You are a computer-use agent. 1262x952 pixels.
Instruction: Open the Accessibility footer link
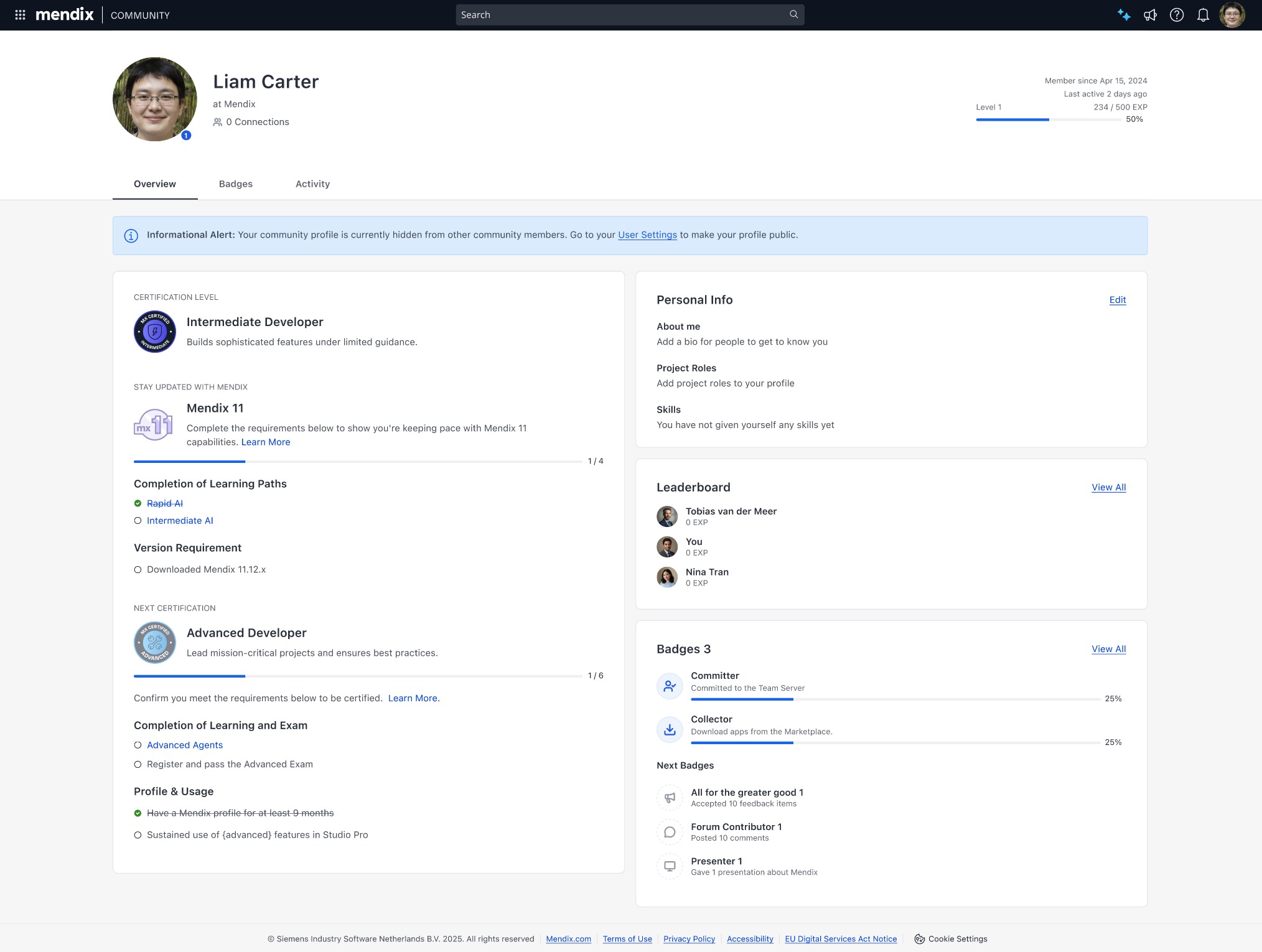coord(750,939)
